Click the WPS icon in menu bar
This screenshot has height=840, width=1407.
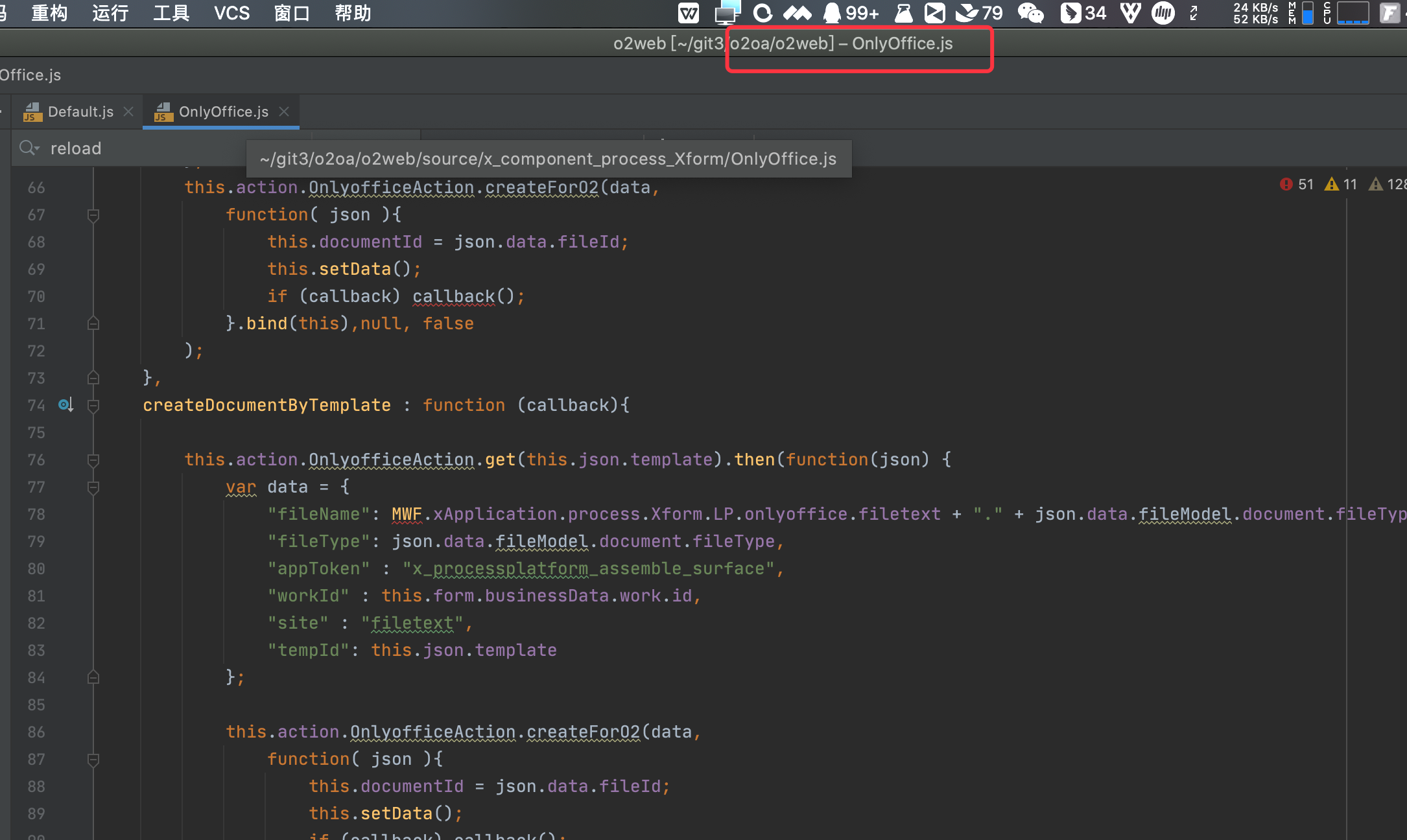pyautogui.click(x=688, y=13)
